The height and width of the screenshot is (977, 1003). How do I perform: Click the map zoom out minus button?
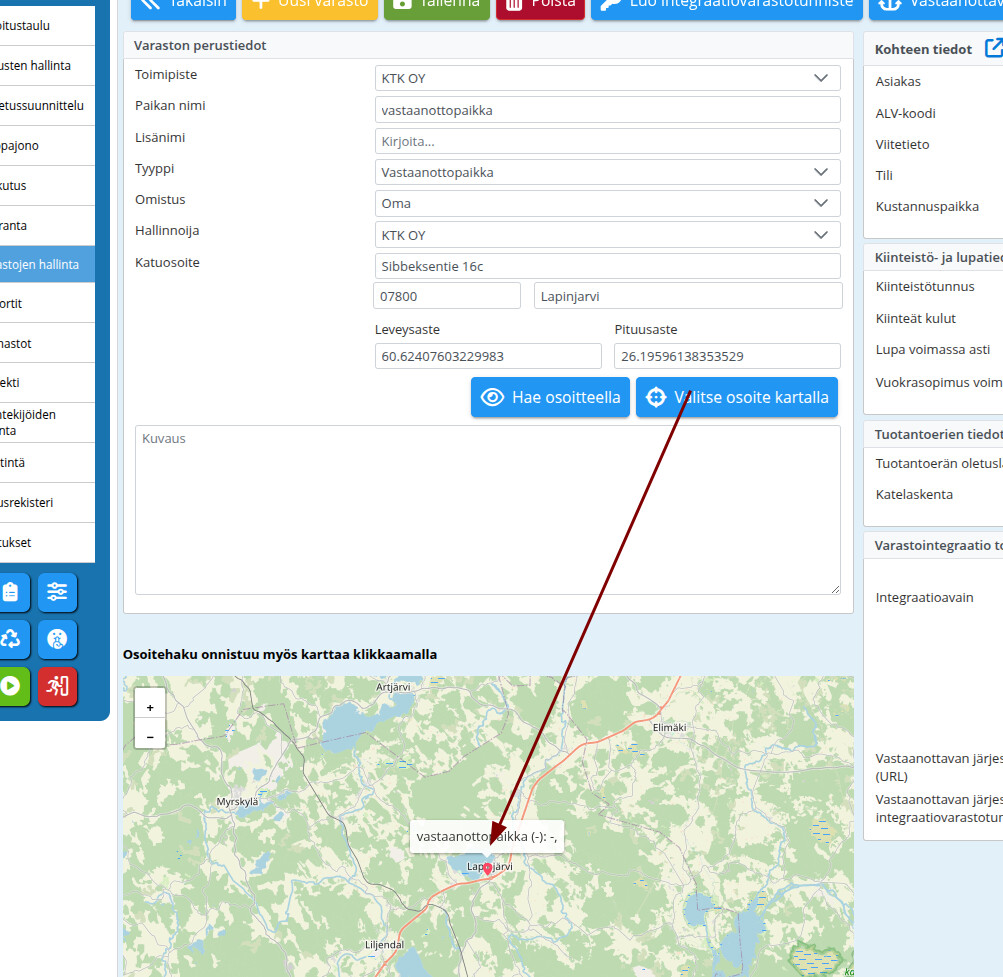150,736
